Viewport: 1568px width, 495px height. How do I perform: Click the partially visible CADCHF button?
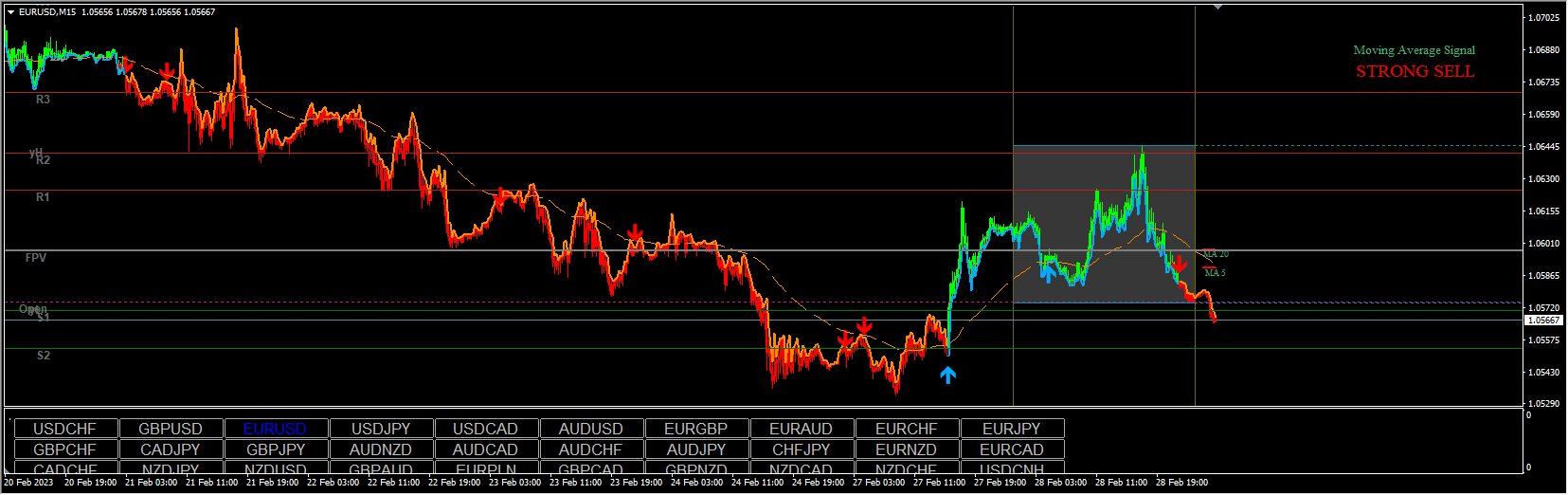[65, 467]
